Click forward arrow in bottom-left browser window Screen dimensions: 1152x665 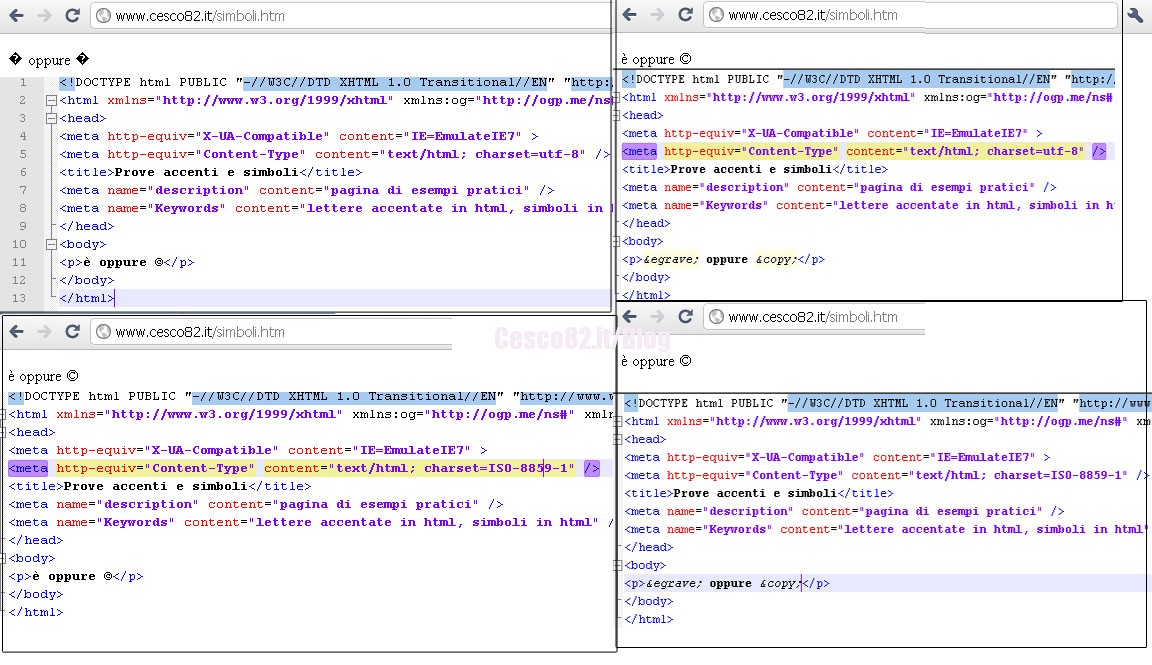point(44,331)
